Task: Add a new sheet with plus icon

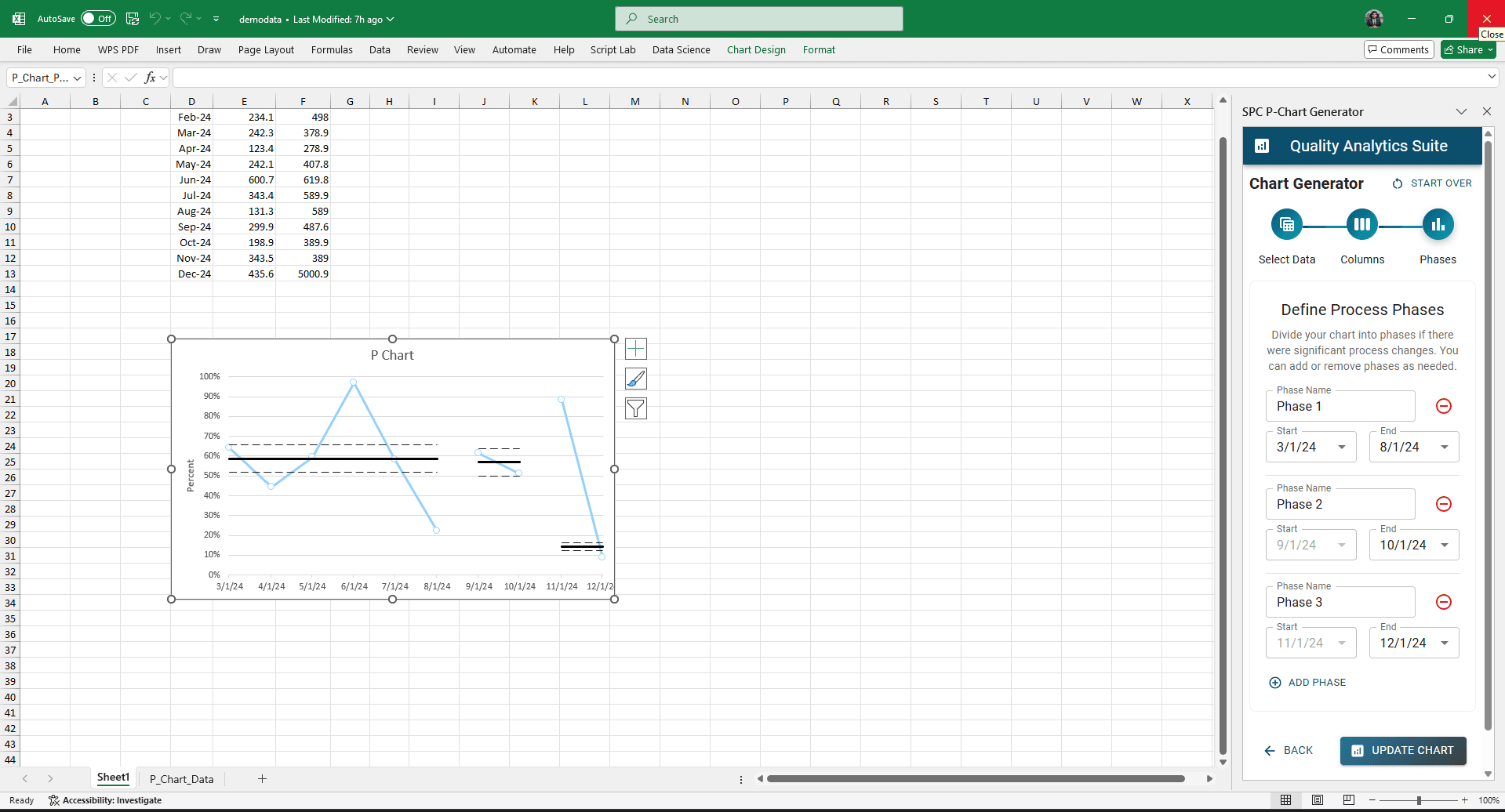Action: coord(262,778)
